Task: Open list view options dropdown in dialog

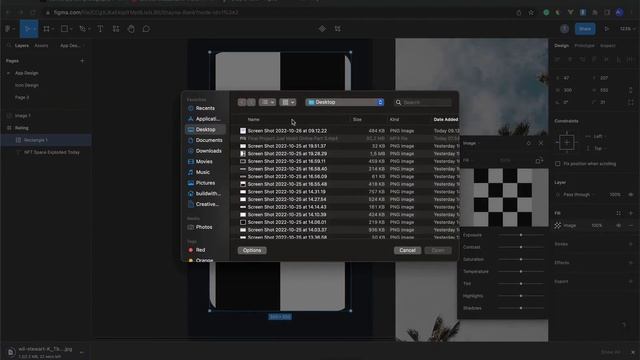Action: click(267, 102)
